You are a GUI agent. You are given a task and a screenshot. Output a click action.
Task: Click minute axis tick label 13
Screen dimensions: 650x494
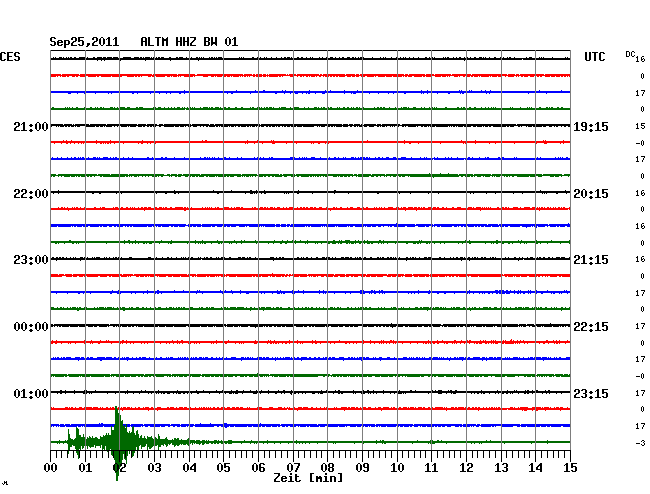click(501, 468)
